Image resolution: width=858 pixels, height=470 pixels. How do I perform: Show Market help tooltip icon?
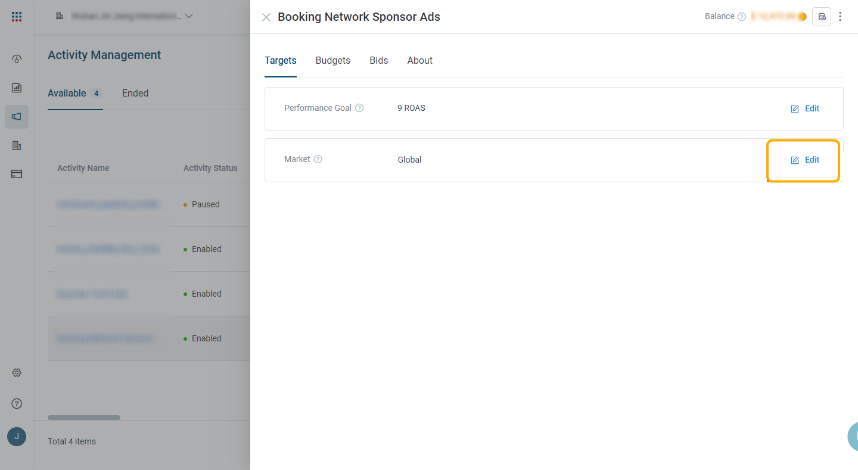(x=318, y=159)
